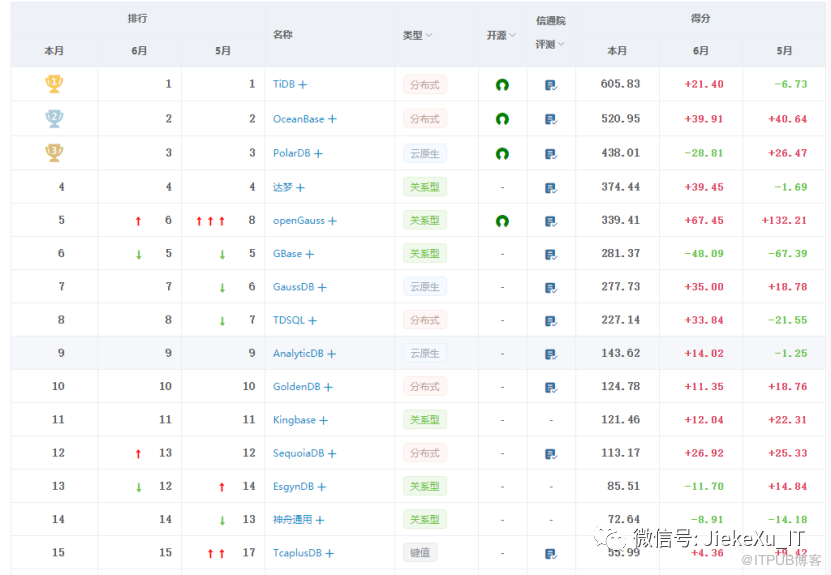
Task: Click the plus icon next to EsgynDB
Action: coord(322,487)
